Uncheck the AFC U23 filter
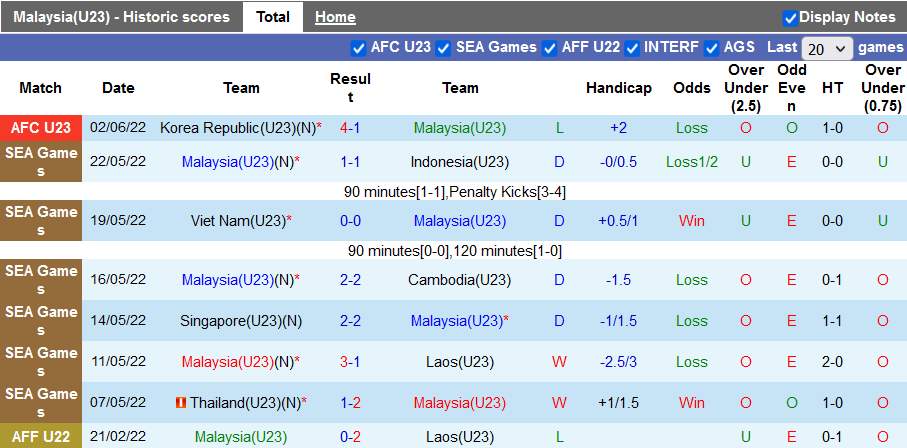Screen dimensions: 907x448 pyautogui.click(x=359, y=48)
